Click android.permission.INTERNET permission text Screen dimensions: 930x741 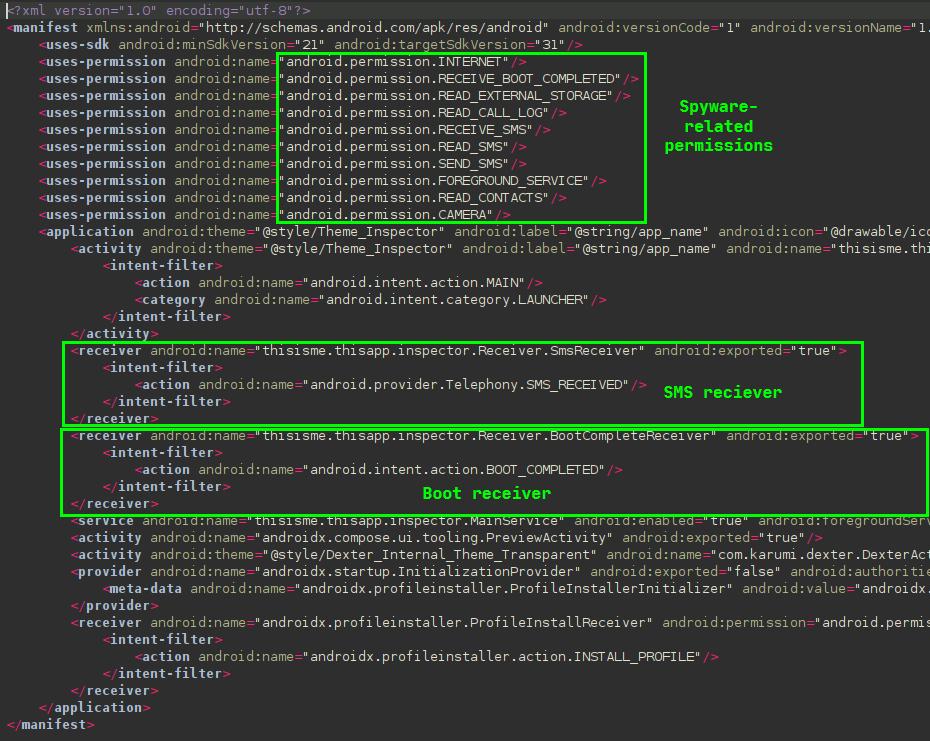(x=394, y=62)
